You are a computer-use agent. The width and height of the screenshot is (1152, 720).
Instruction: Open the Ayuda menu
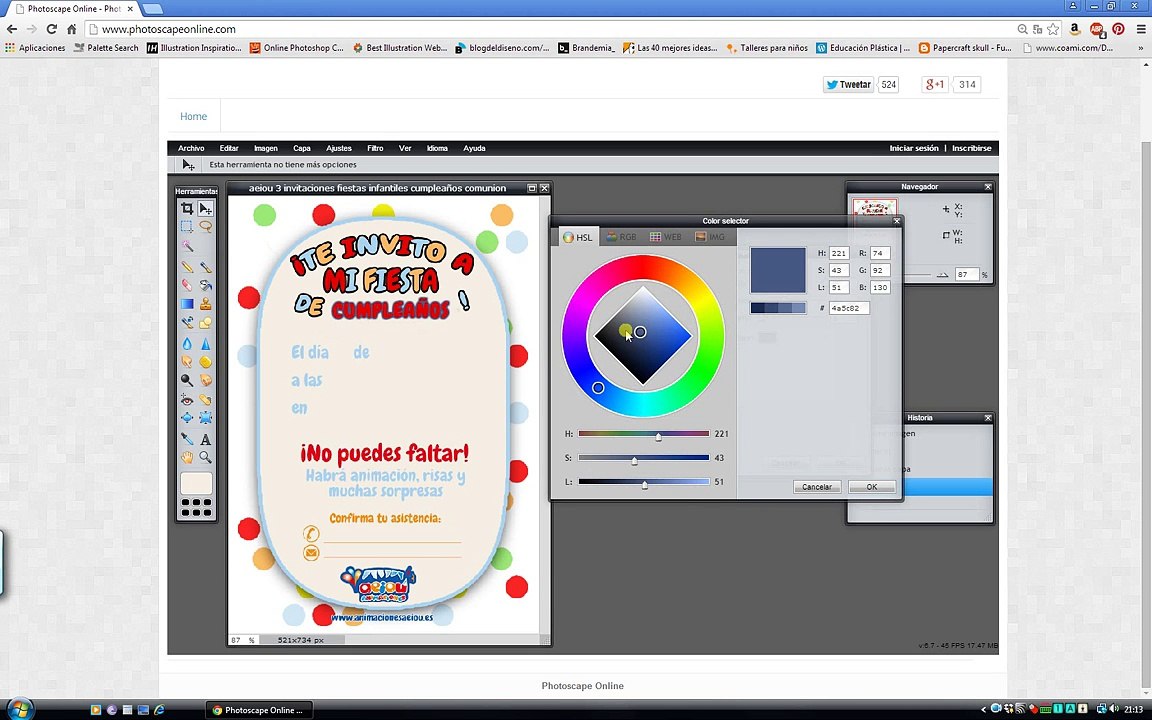tap(474, 148)
